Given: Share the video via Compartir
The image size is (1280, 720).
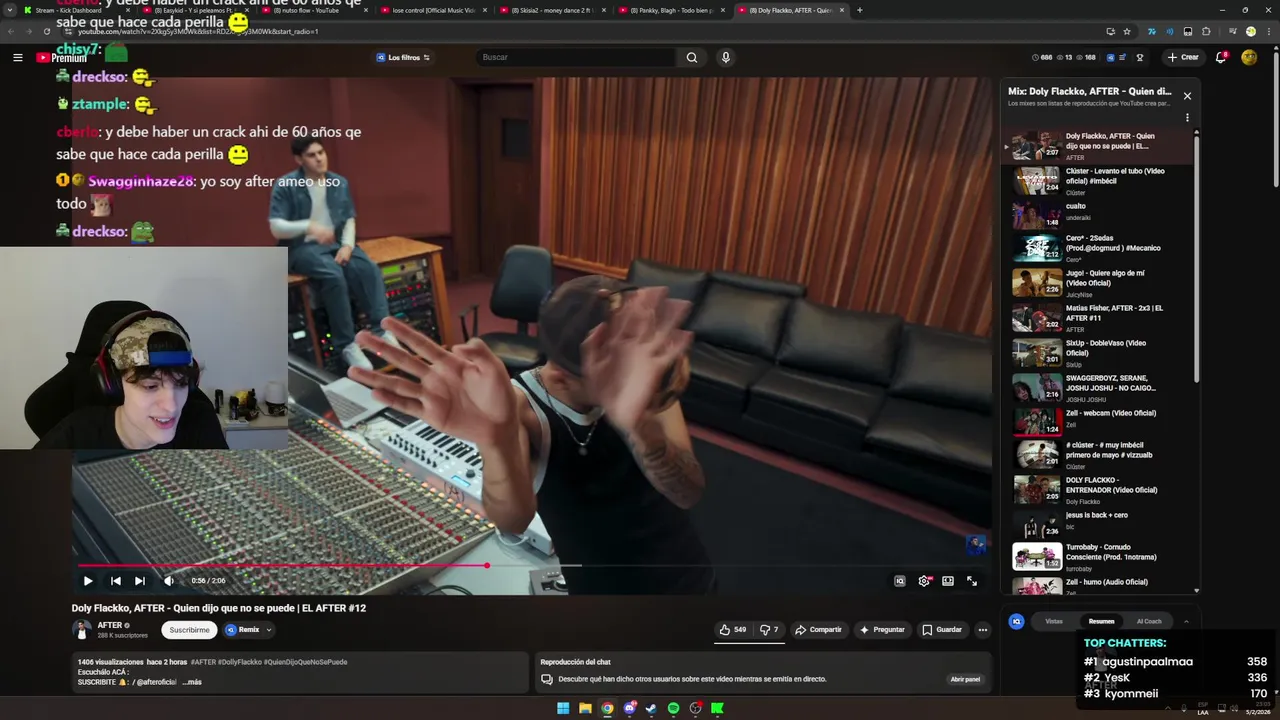Looking at the screenshot, I should point(818,629).
